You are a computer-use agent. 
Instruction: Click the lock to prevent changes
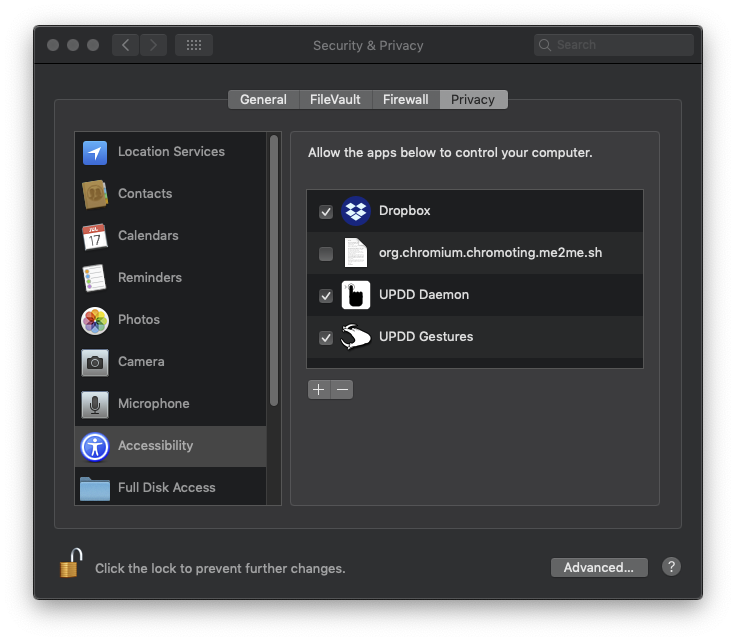tap(71, 563)
